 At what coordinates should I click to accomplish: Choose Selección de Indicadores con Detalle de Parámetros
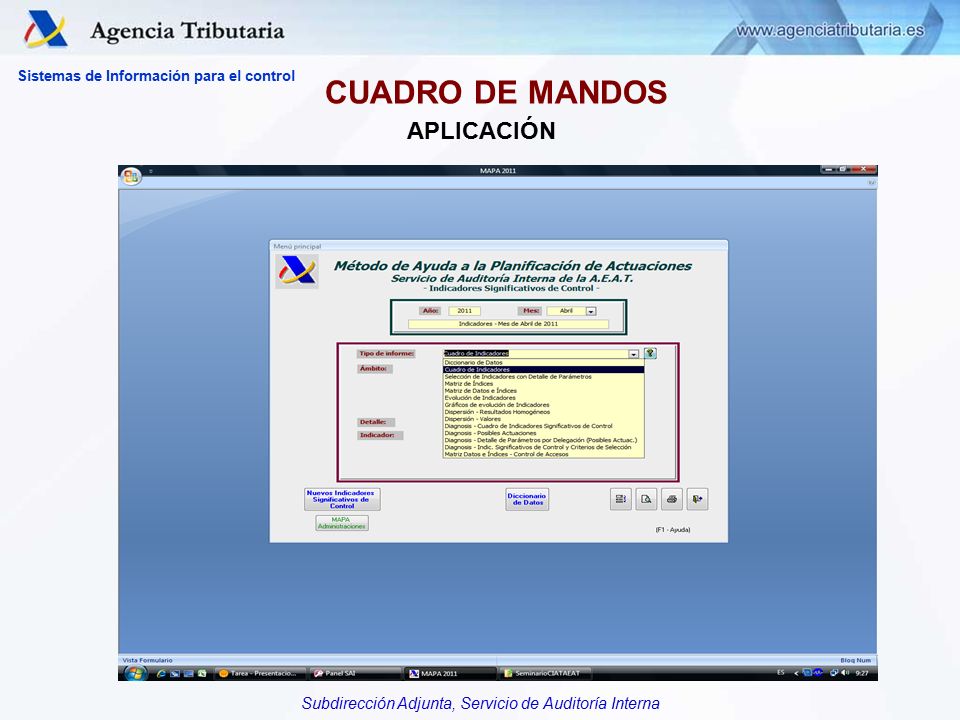[543, 377]
